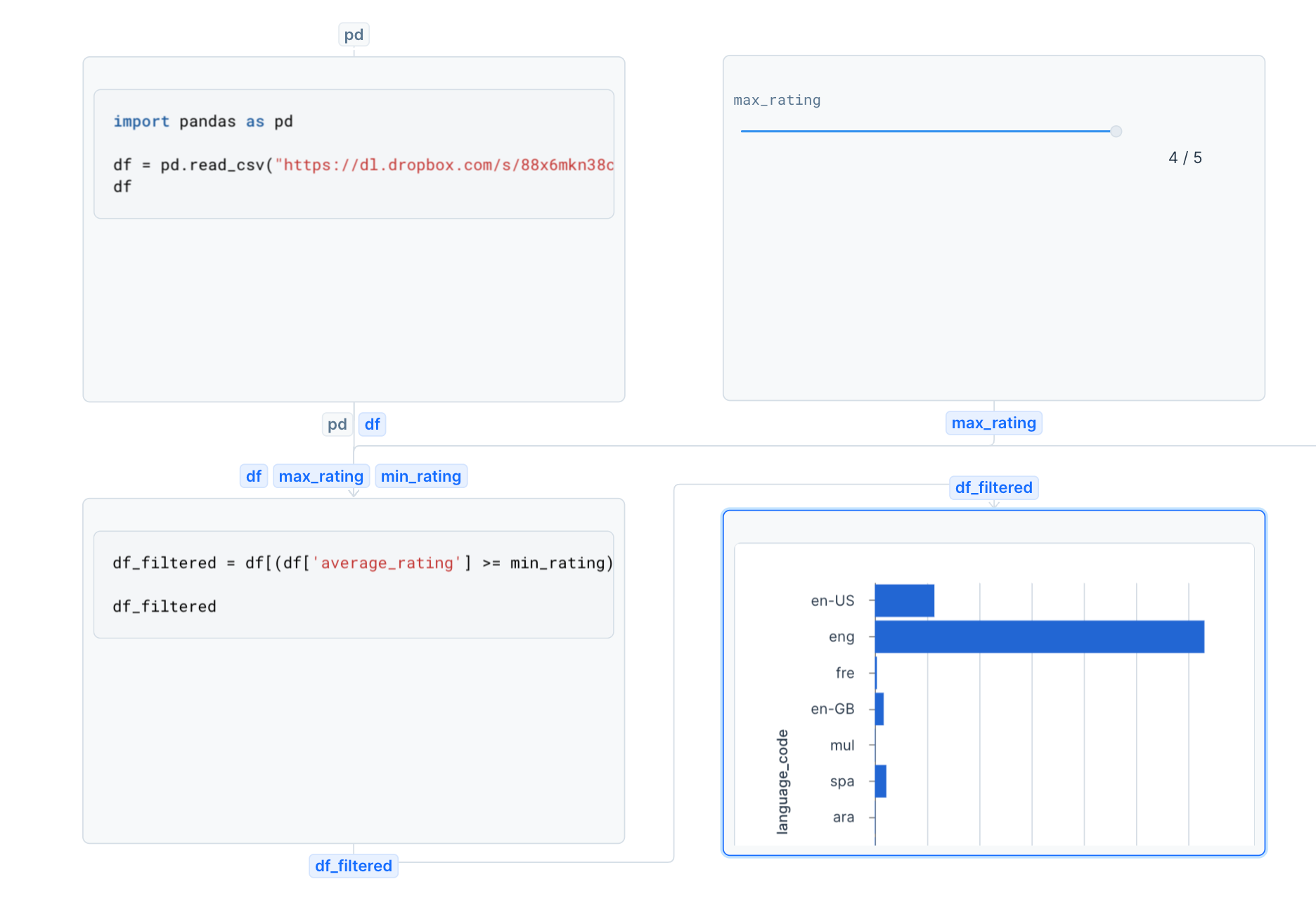Viewport: 1316px width, 910px height.
Task: Click the df output tag below the import cell
Action: [x=372, y=424]
